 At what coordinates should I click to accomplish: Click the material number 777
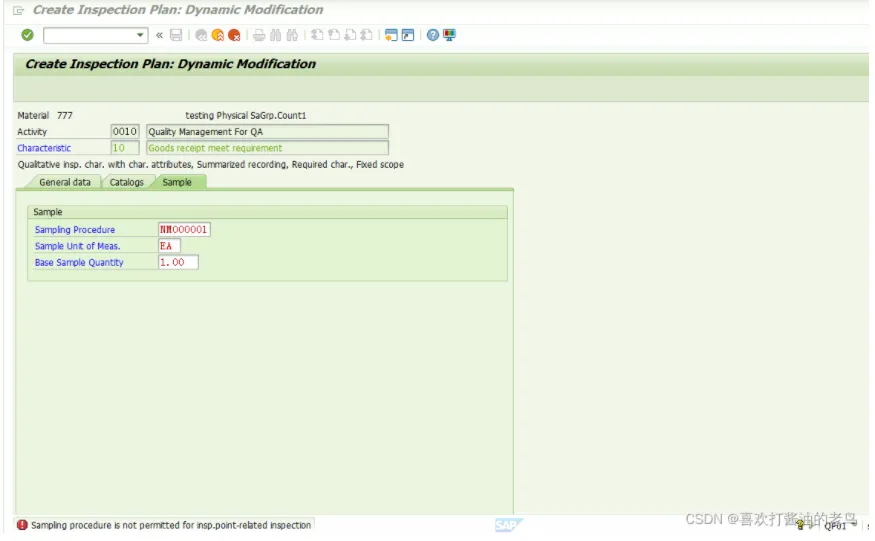(x=65, y=116)
